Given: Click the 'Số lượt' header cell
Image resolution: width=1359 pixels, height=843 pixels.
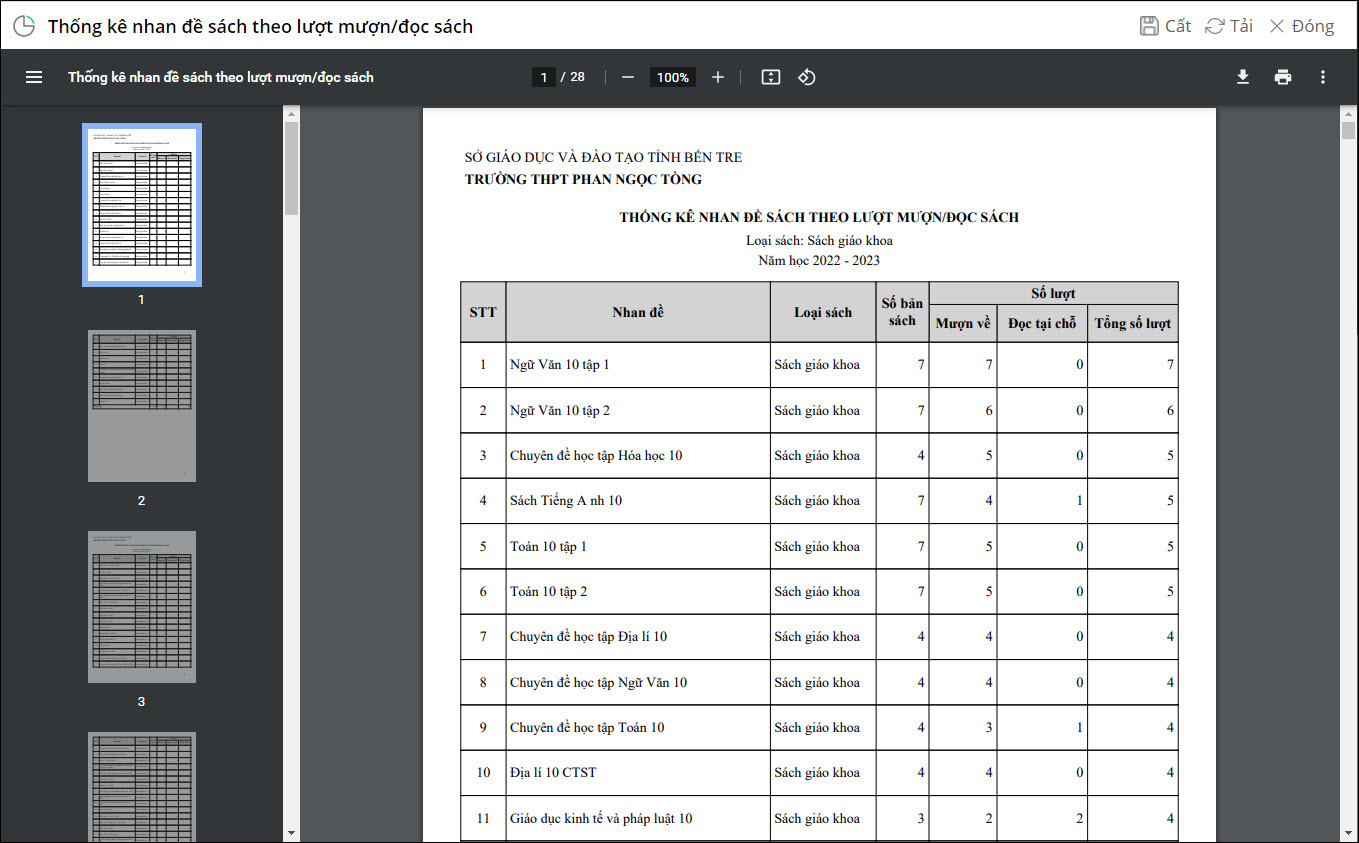Looking at the screenshot, I should point(1053,293).
